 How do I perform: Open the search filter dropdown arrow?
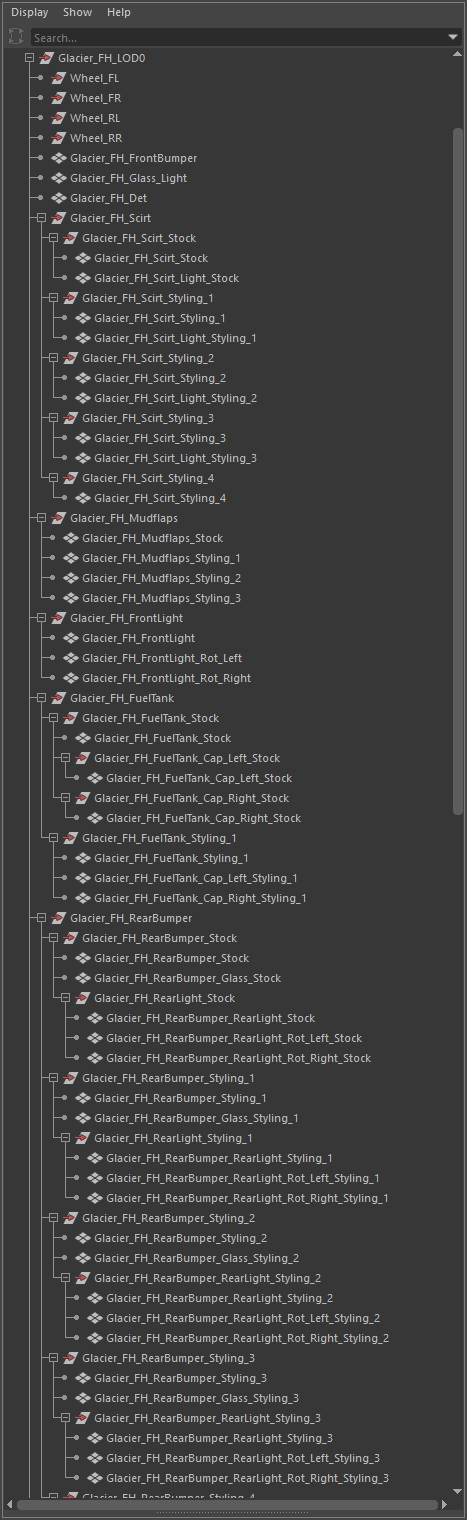point(453,38)
